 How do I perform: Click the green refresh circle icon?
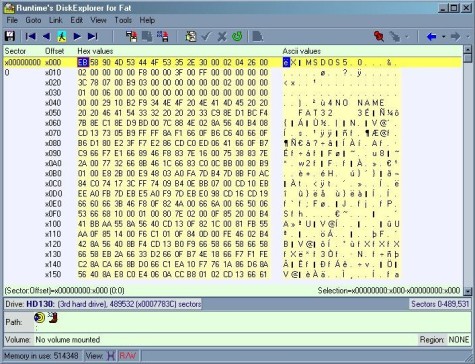pyautogui.click(x=237, y=36)
